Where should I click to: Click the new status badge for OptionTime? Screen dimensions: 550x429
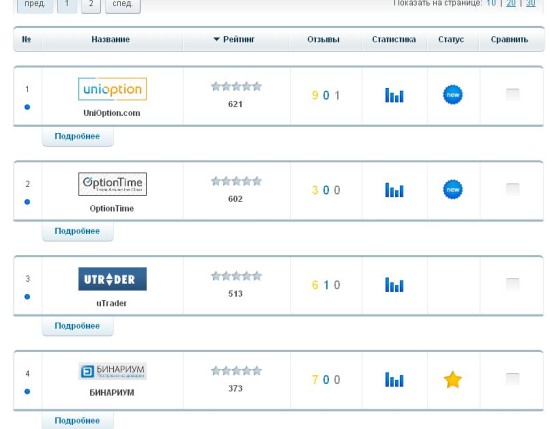(453, 189)
